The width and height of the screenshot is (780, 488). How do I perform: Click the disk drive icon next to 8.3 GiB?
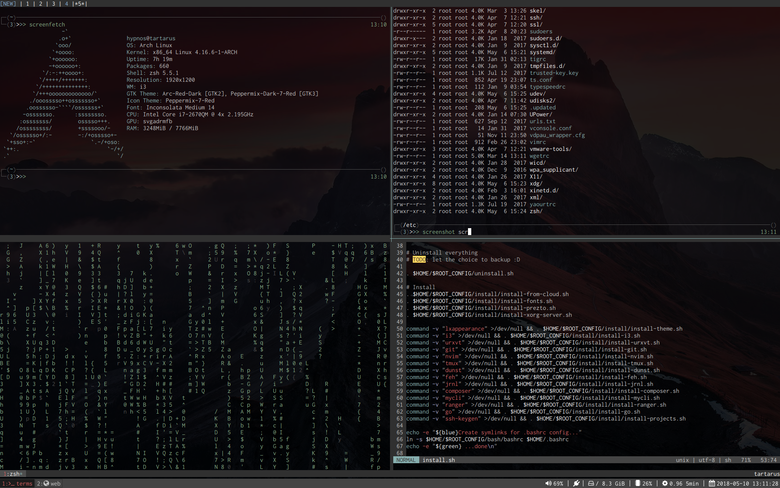591,484
